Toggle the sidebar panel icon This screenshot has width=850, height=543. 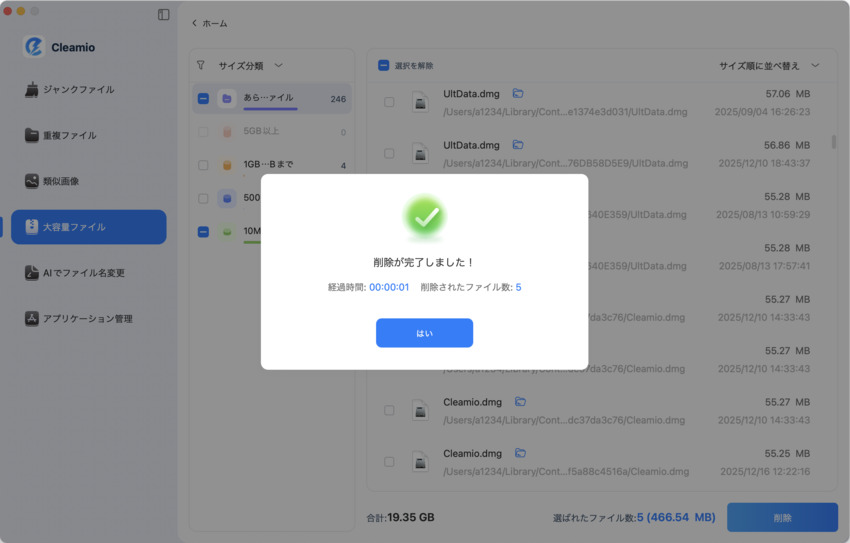(x=163, y=15)
